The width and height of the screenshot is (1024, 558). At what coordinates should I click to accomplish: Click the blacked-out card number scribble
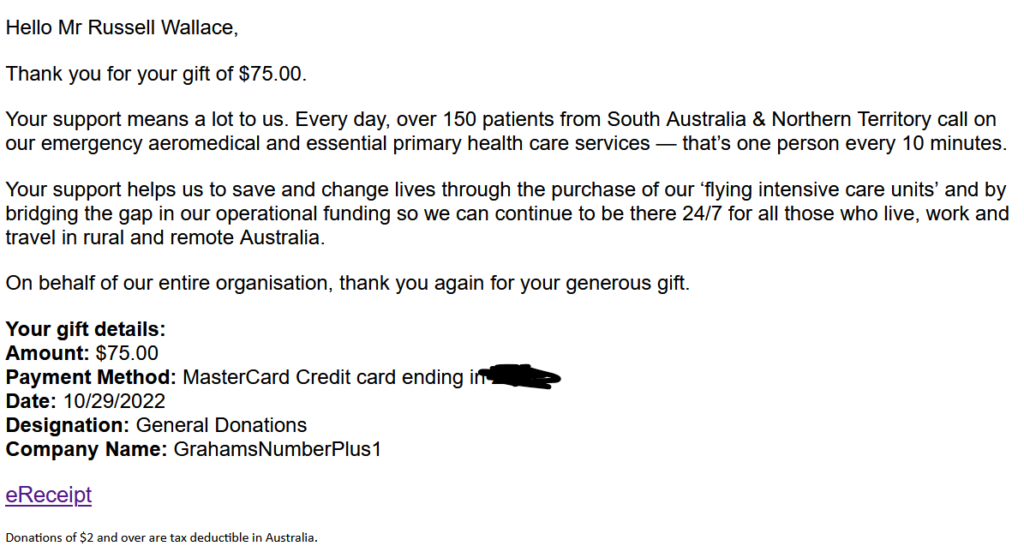pyautogui.click(x=518, y=378)
